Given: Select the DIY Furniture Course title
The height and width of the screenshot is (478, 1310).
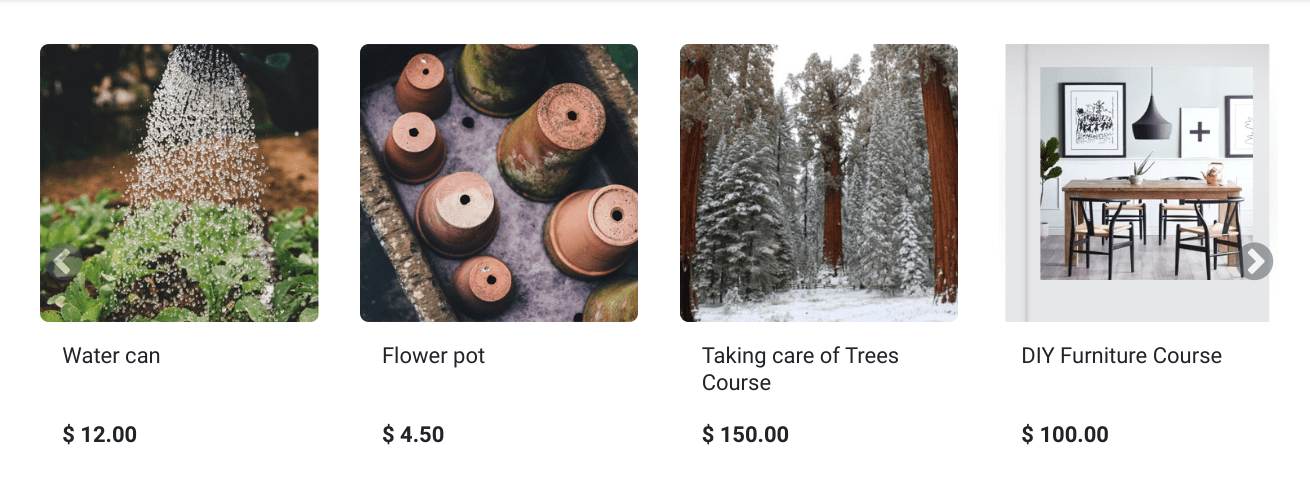Looking at the screenshot, I should click(x=1121, y=356).
